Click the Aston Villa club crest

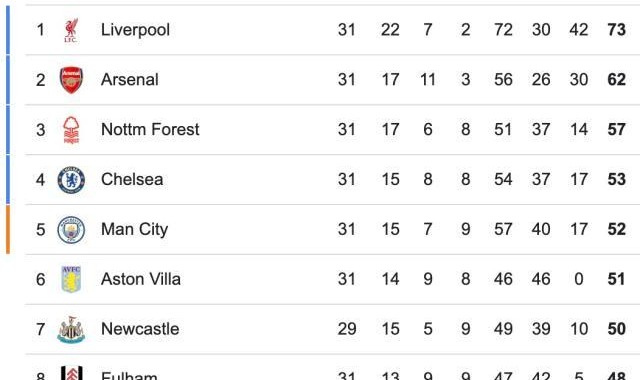click(x=71, y=280)
